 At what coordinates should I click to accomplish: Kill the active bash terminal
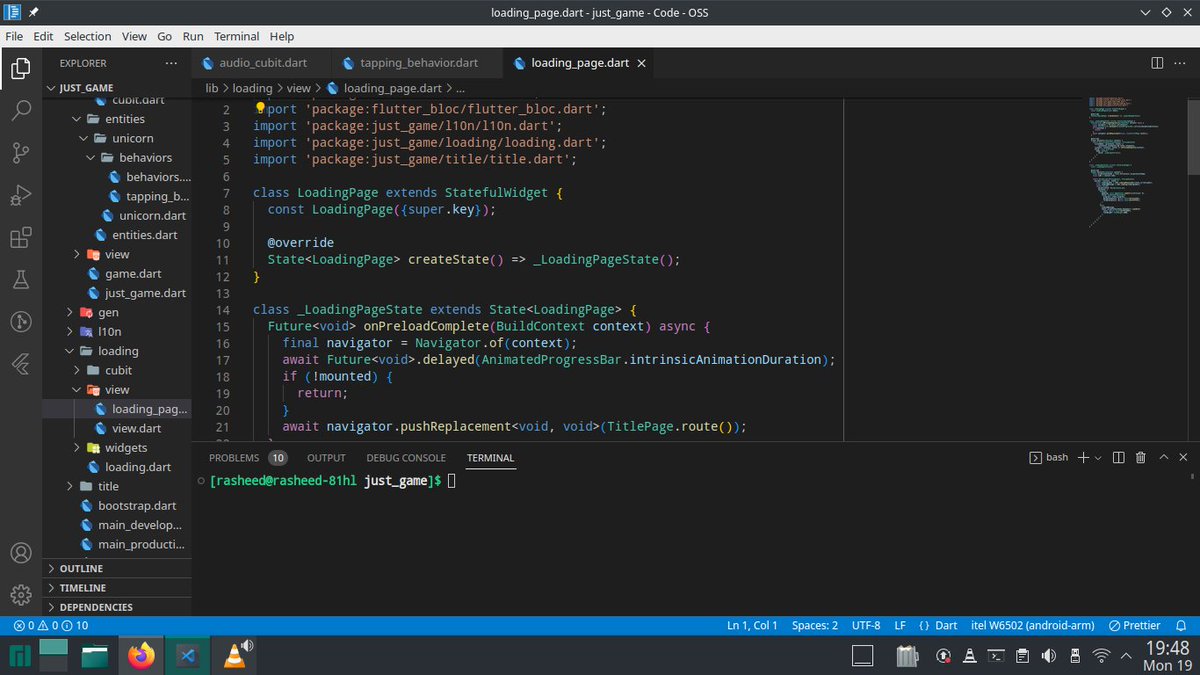[1140, 457]
